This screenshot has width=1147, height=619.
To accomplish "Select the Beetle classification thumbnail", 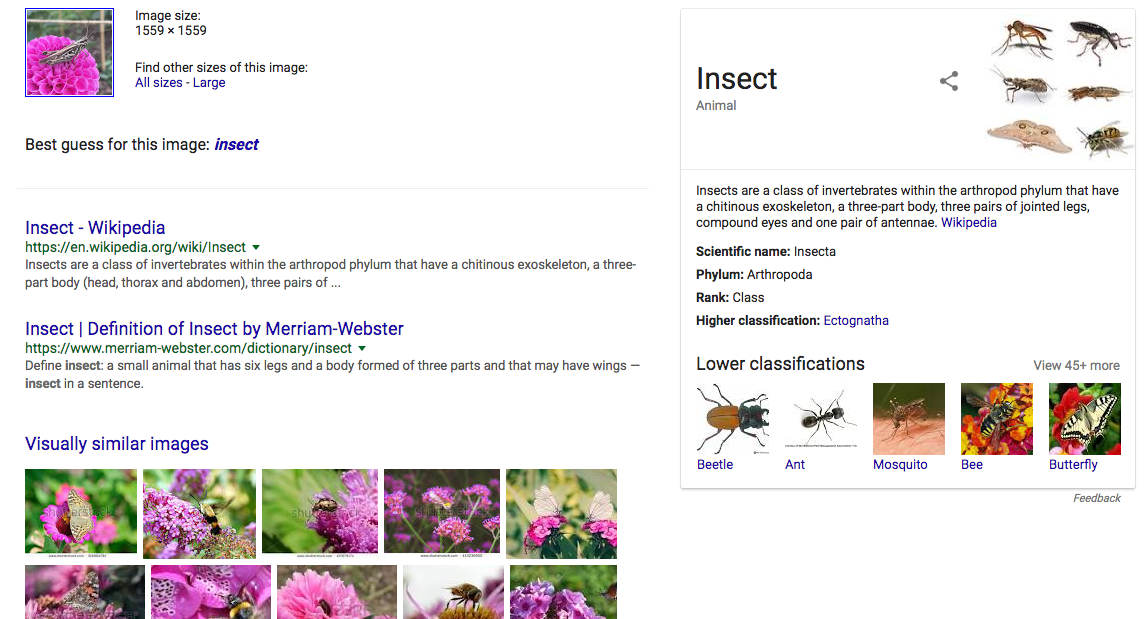I will [x=733, y=419].
